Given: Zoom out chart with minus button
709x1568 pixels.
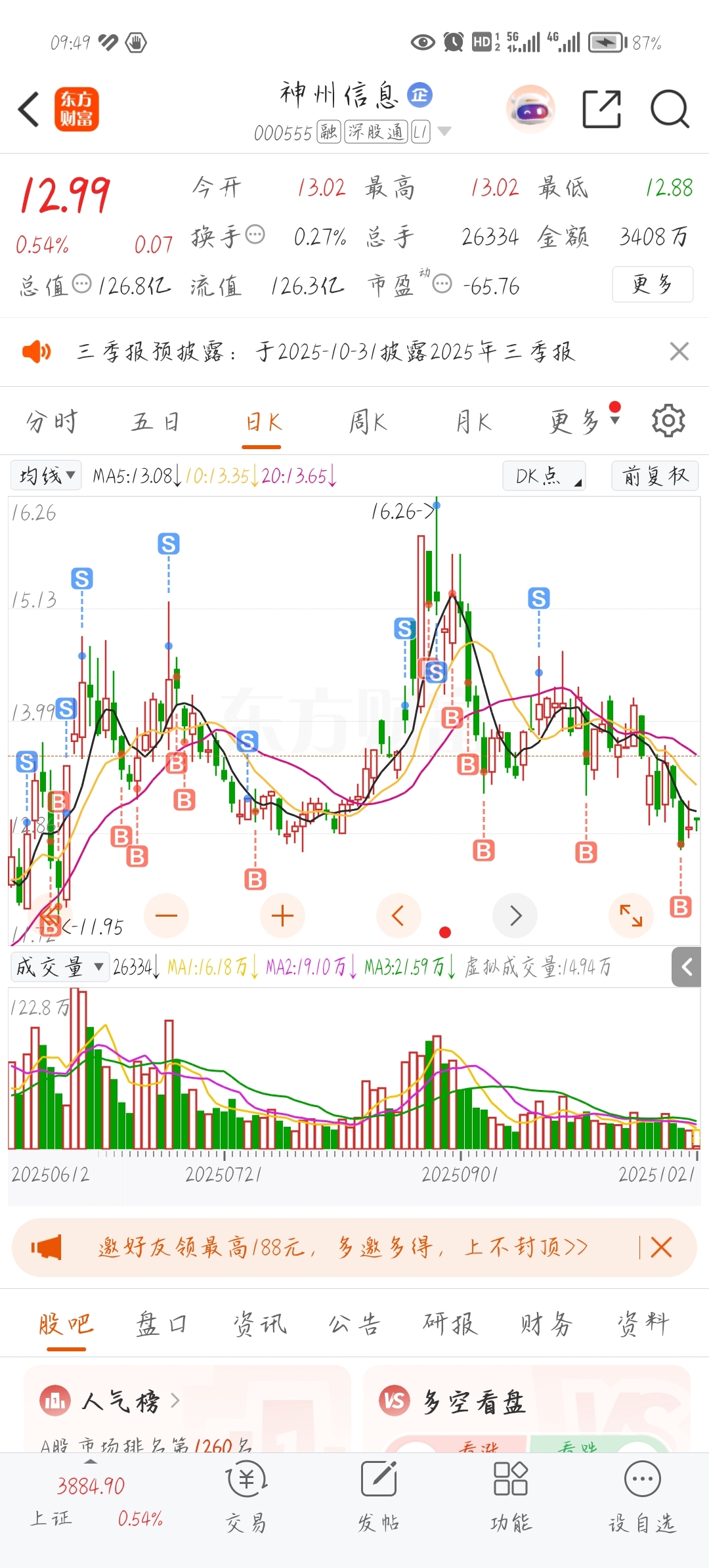Looking at the screenshot, I should (166, 915).
